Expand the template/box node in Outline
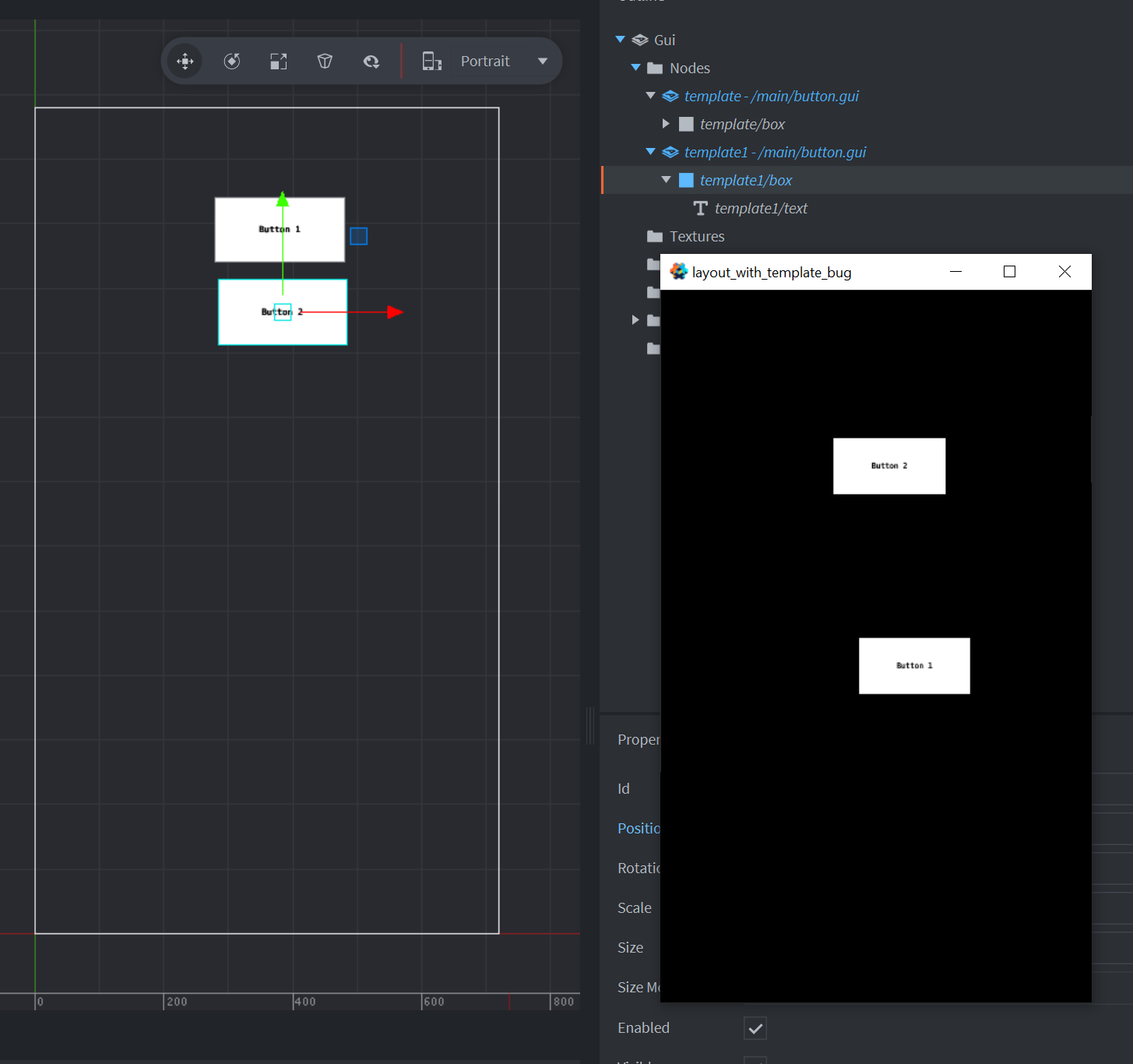 [x=666, y=123]
